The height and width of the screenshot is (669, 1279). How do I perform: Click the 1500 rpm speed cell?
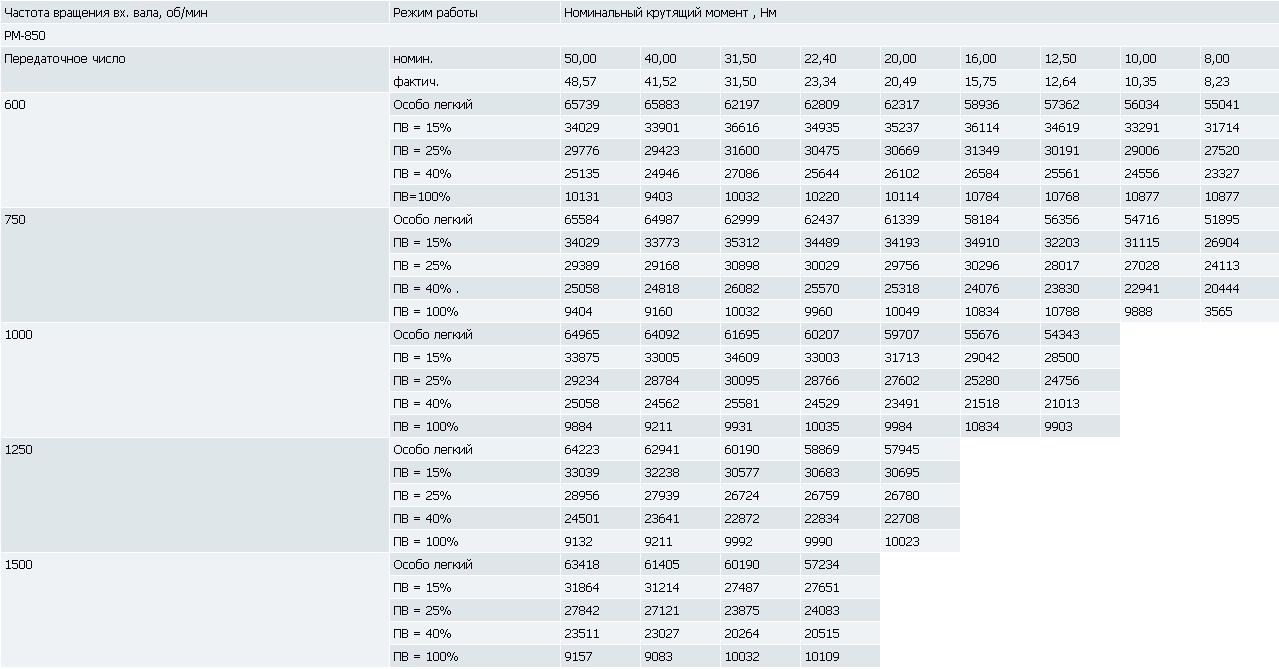(x=195, y=610)
